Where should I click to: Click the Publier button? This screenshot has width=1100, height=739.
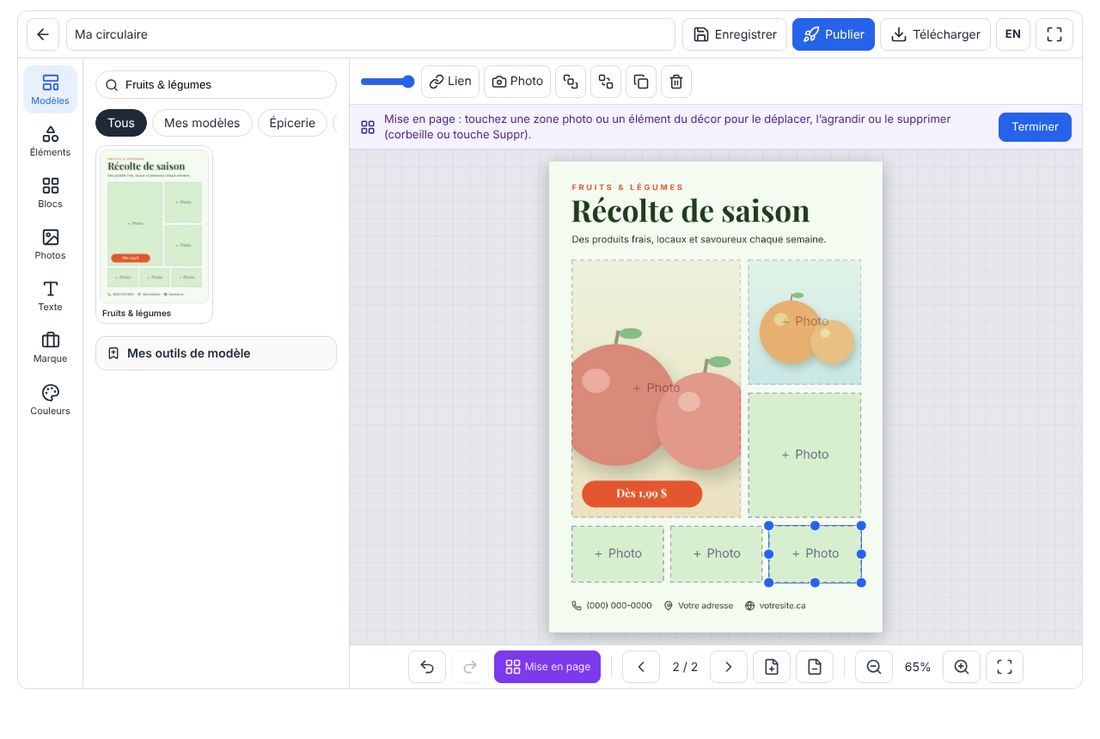(x=833, y=34)
